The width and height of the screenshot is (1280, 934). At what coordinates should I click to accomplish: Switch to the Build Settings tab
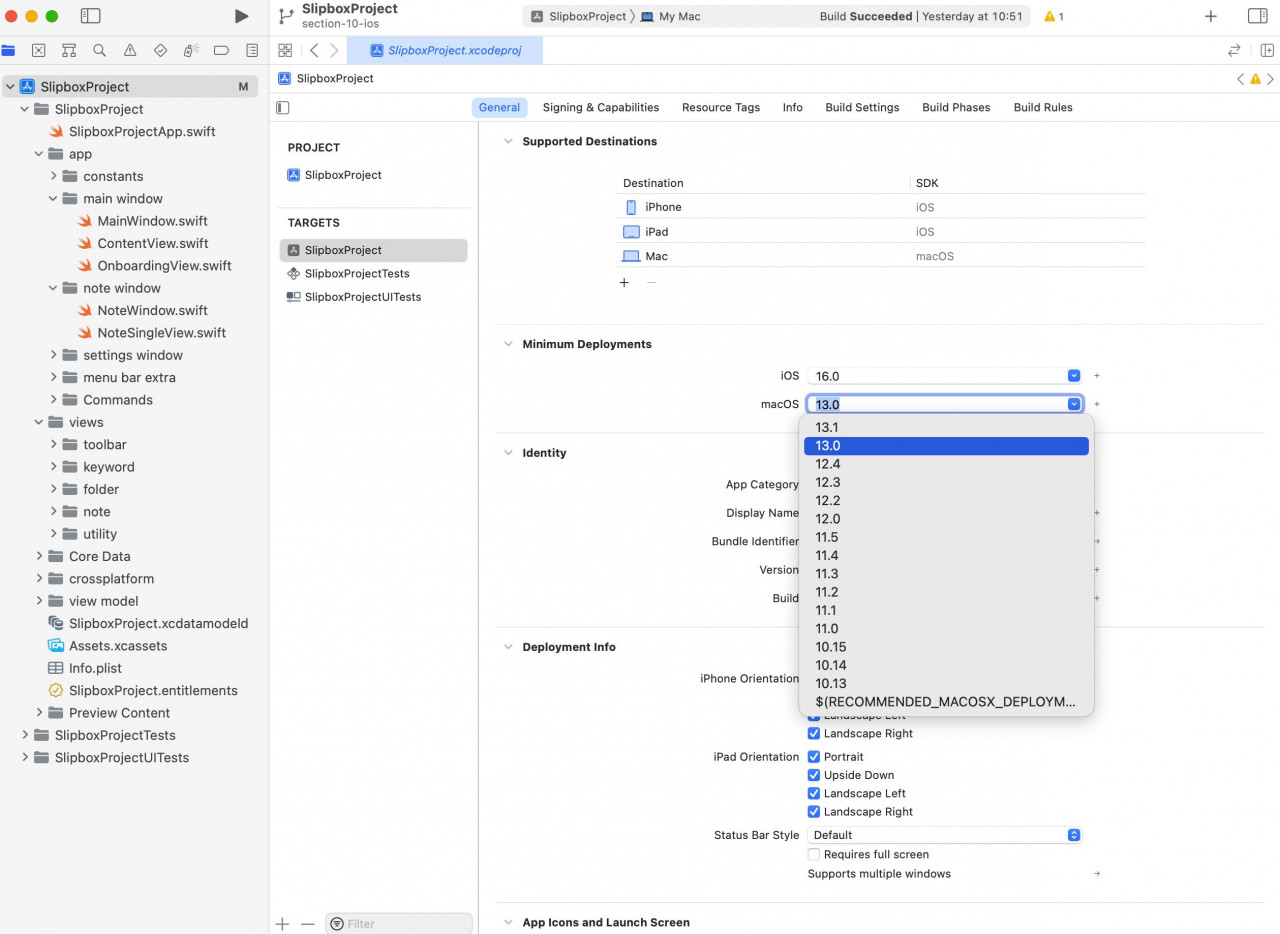[862, 107]
